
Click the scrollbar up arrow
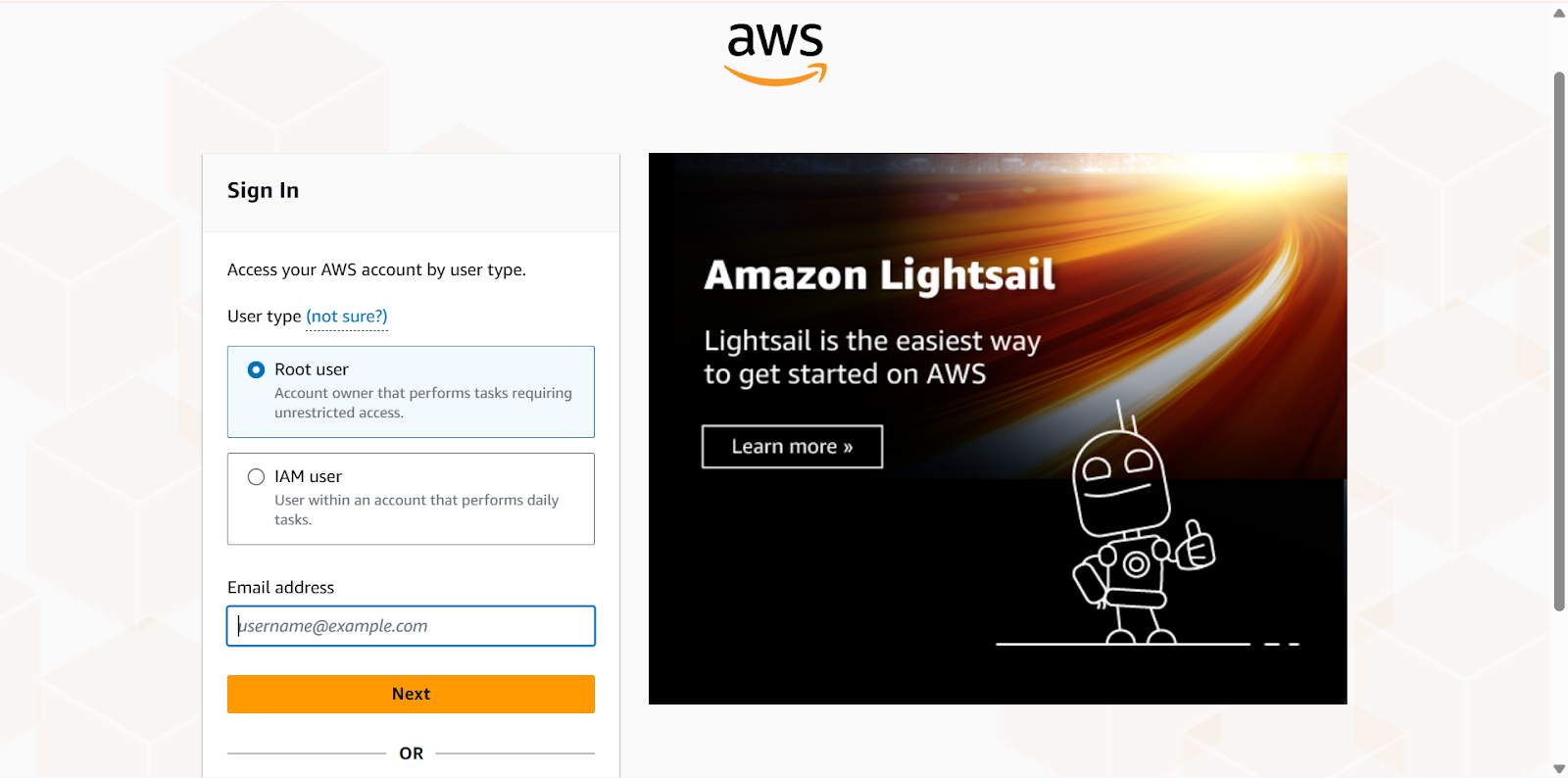tap(1557, 12)
